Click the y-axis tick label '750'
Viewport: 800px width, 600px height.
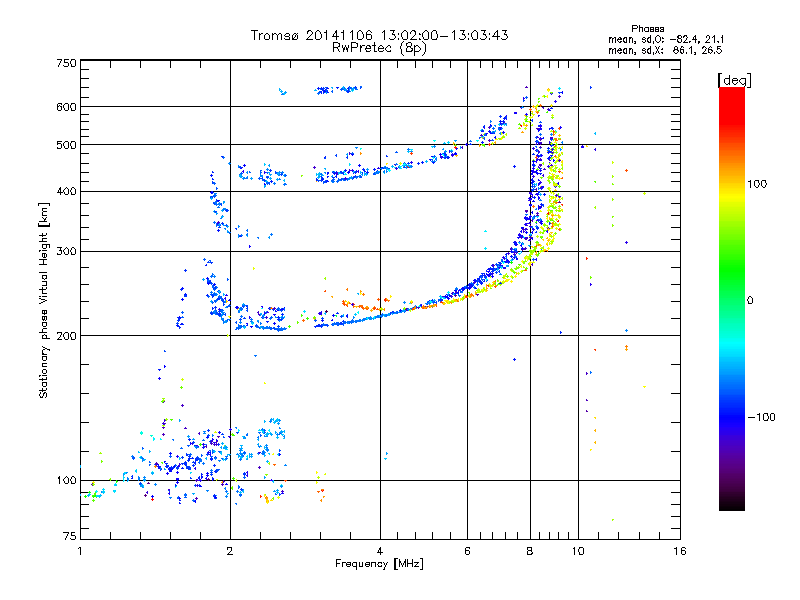coord(66,63)
